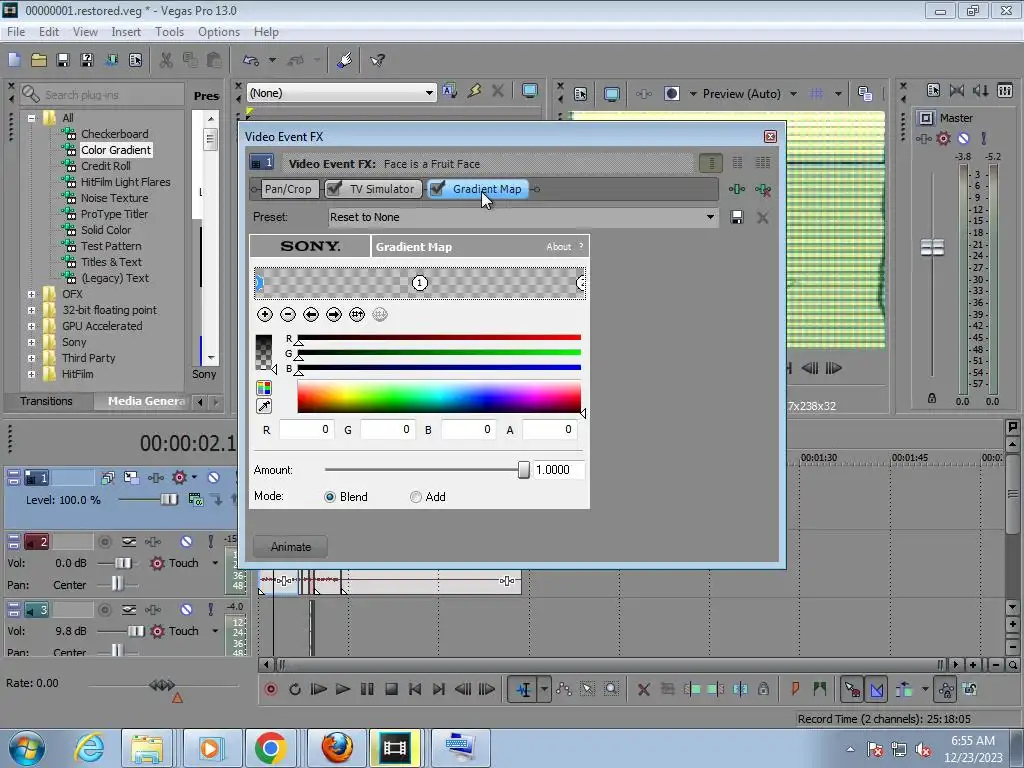Mute the Master bus

963,138
